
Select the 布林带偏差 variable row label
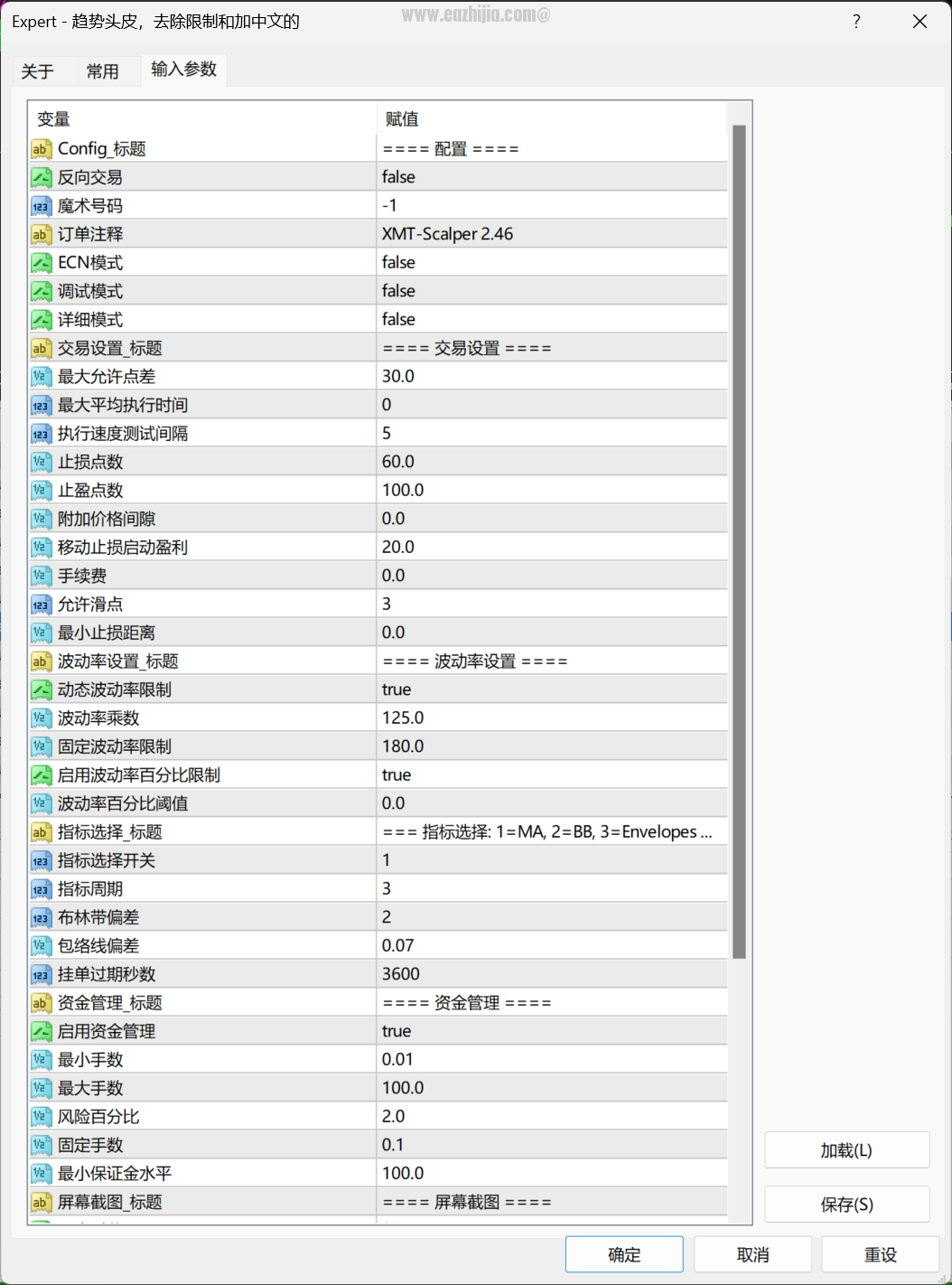pos(98,917)
